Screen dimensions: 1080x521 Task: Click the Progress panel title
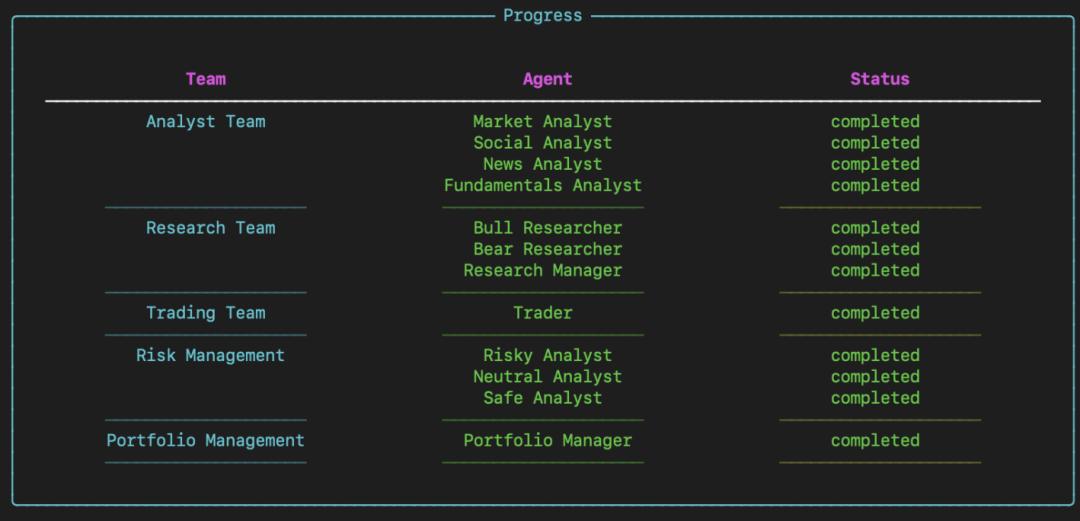(x=542, y=16)
